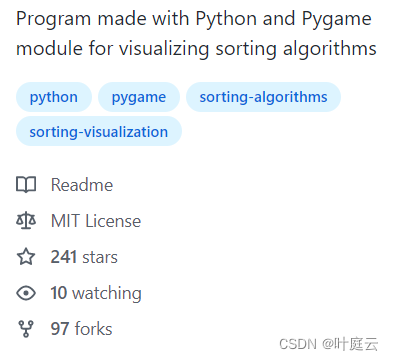Click the eye icon for watchers
Viewport: 393px width, 360px height.
(x=26, y=293)
